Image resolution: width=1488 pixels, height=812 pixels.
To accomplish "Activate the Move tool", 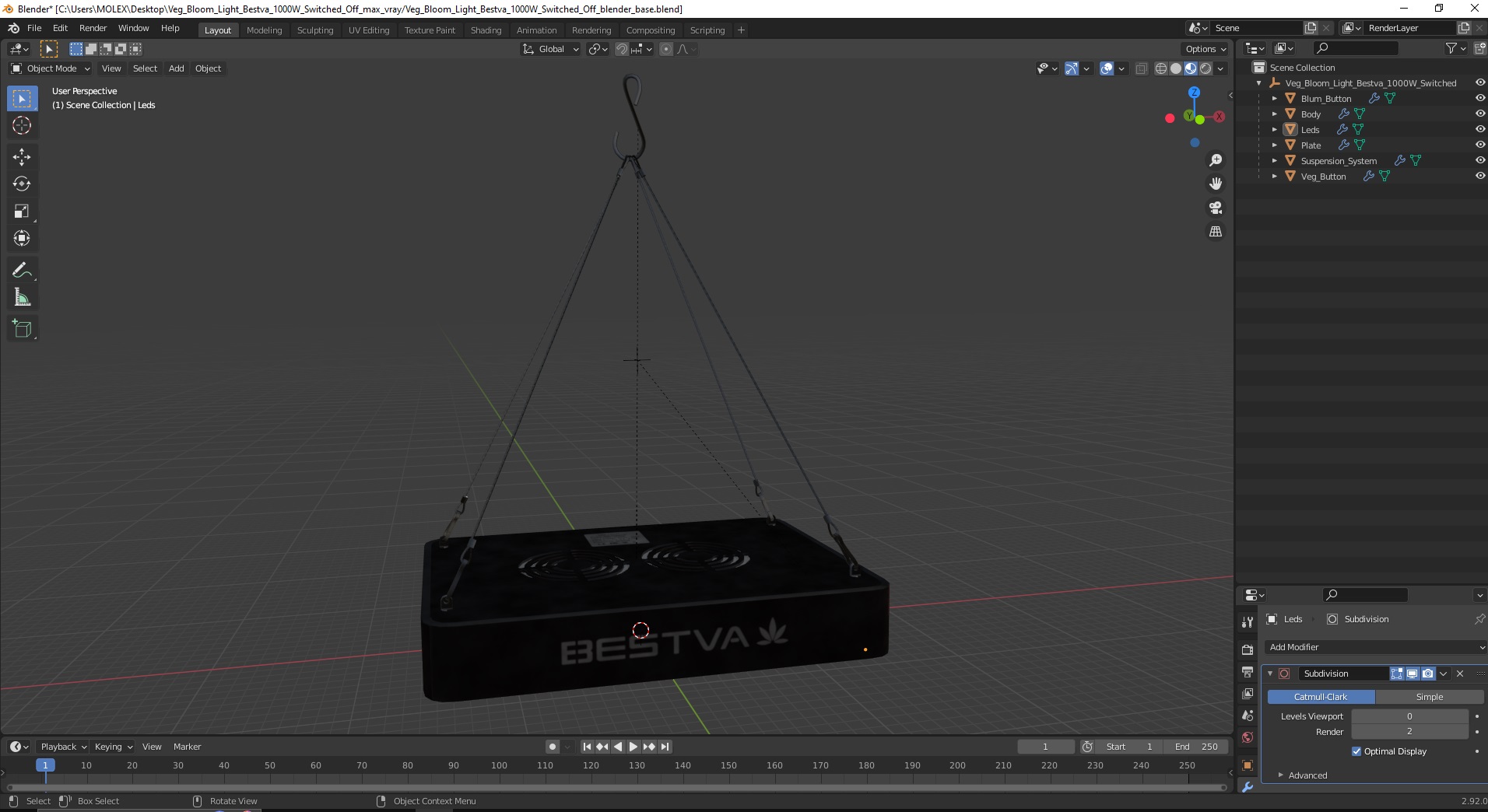I will 22,157.
